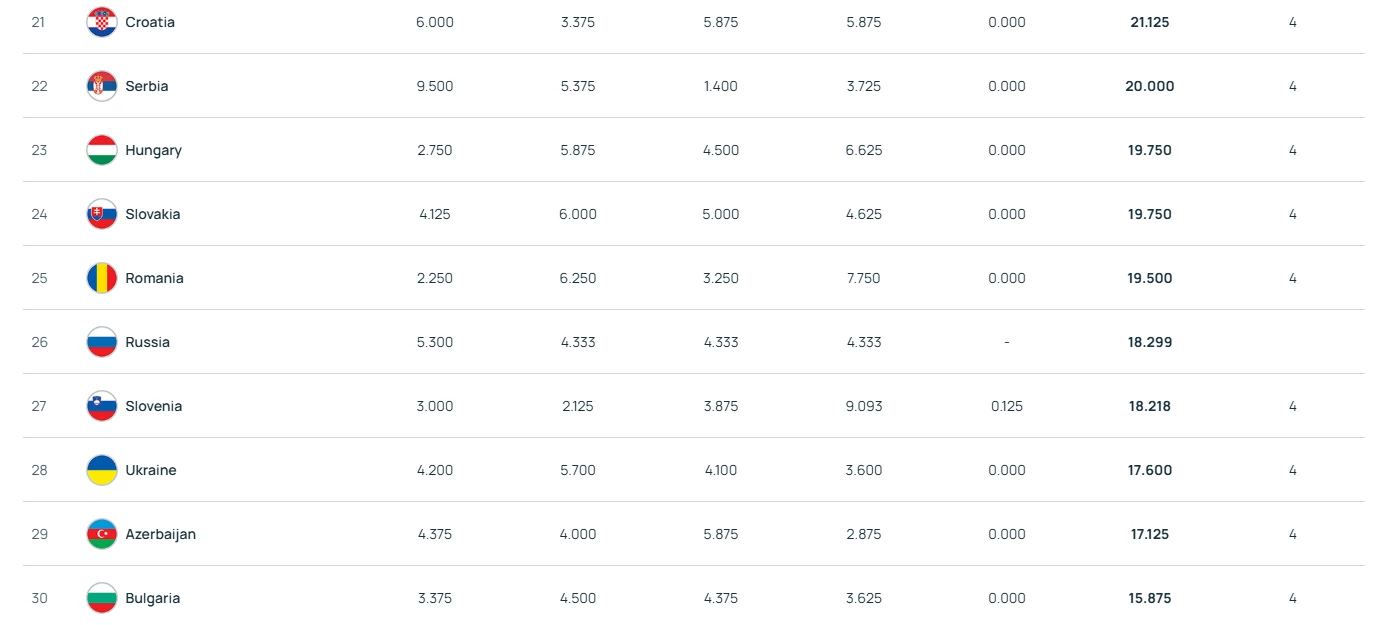
Task: Click the Azerbaijan country name
Action: [161, 534]
